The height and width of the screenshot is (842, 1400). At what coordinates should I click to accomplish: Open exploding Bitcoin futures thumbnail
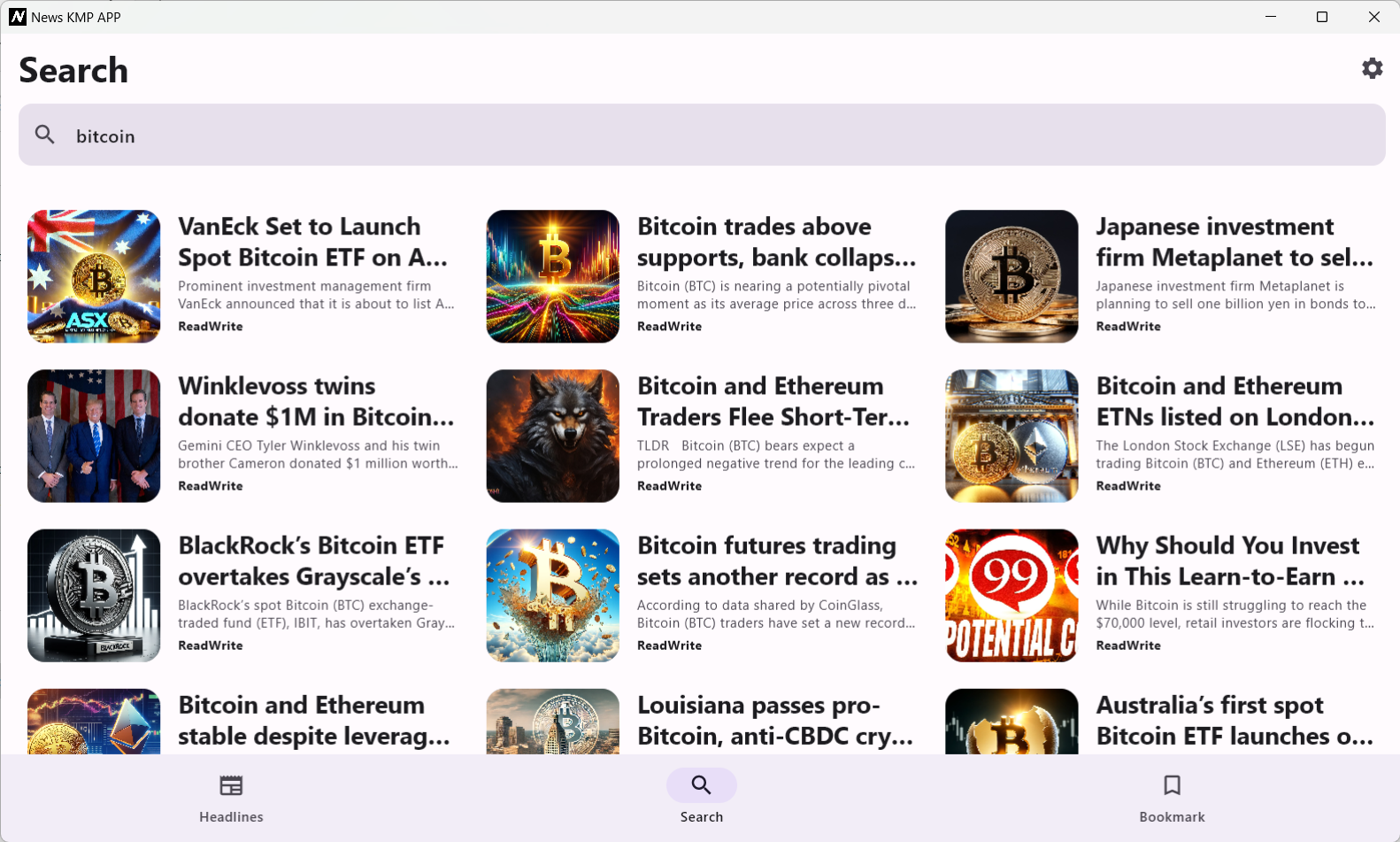(553, 595)
